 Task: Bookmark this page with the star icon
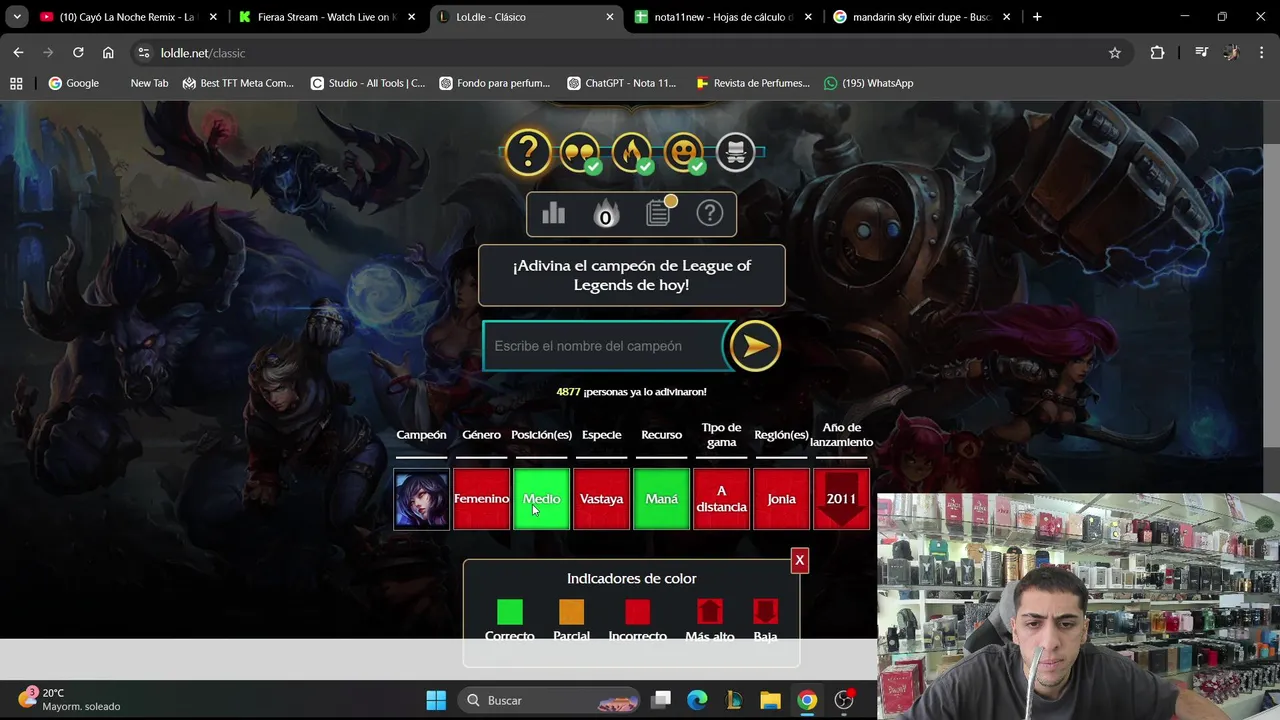pyautogui.click(x=1115, y=53)
